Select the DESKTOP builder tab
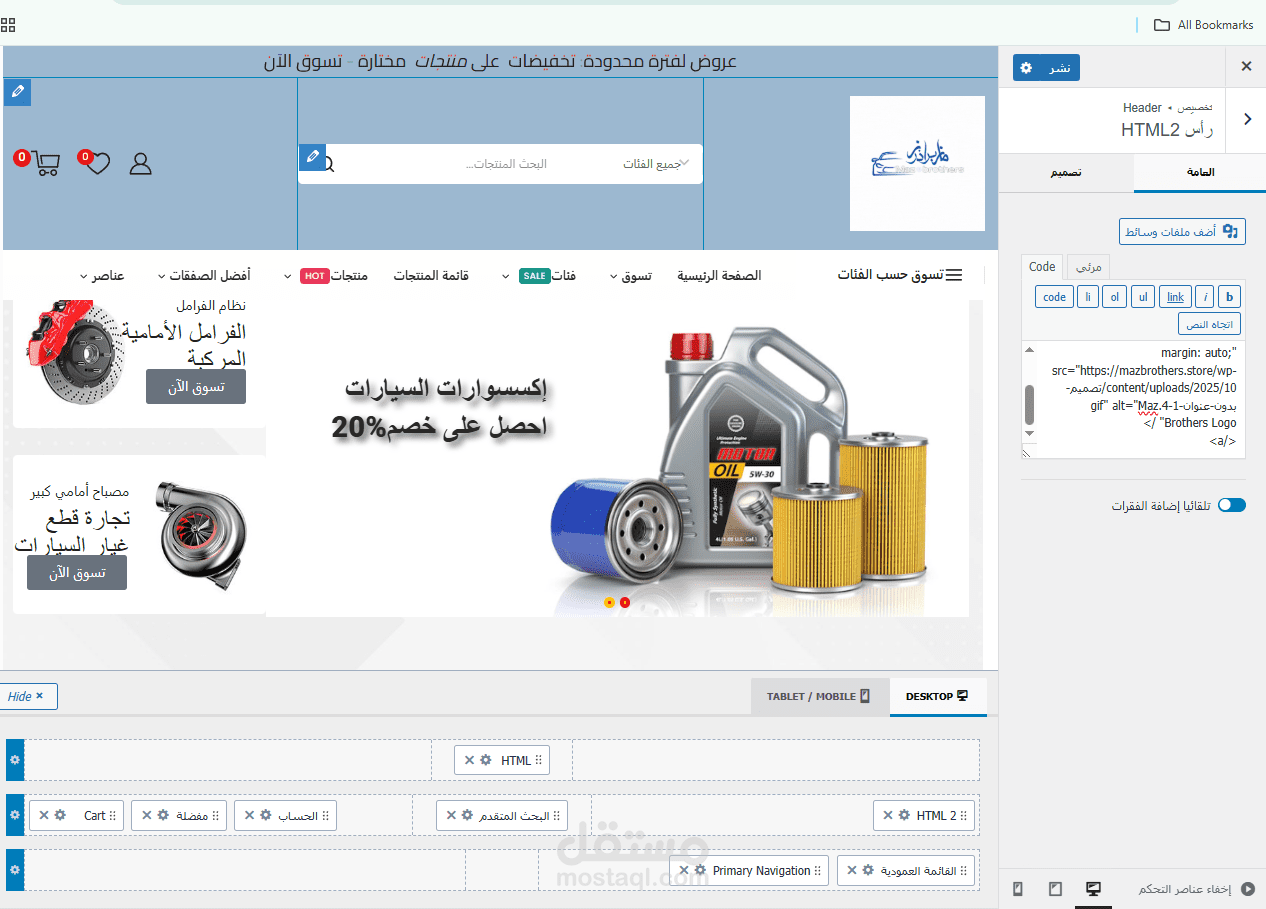This screenshot has width=1266, height=909. pos(937,696)
